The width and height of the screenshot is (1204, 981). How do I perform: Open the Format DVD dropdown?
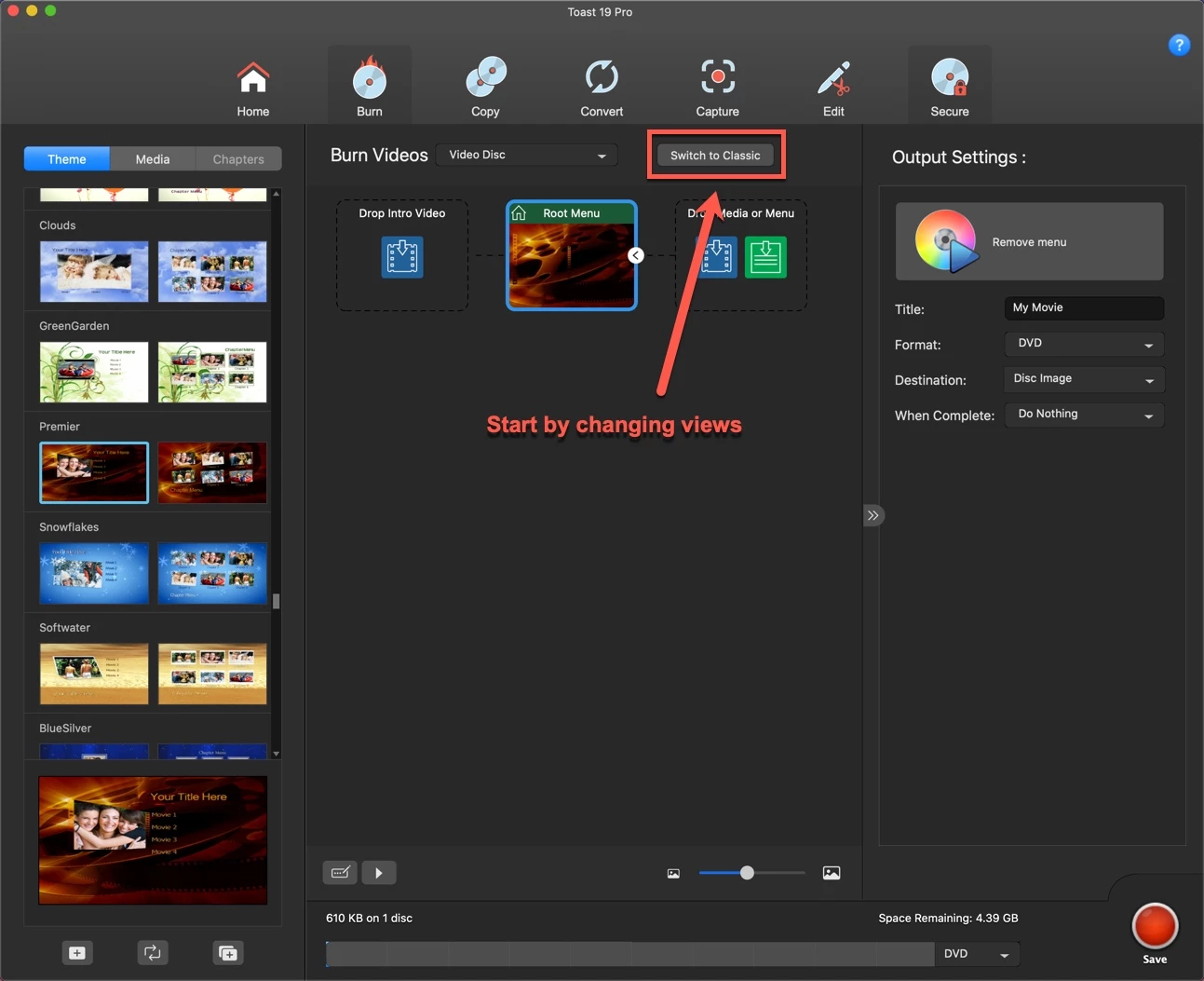1084,344
